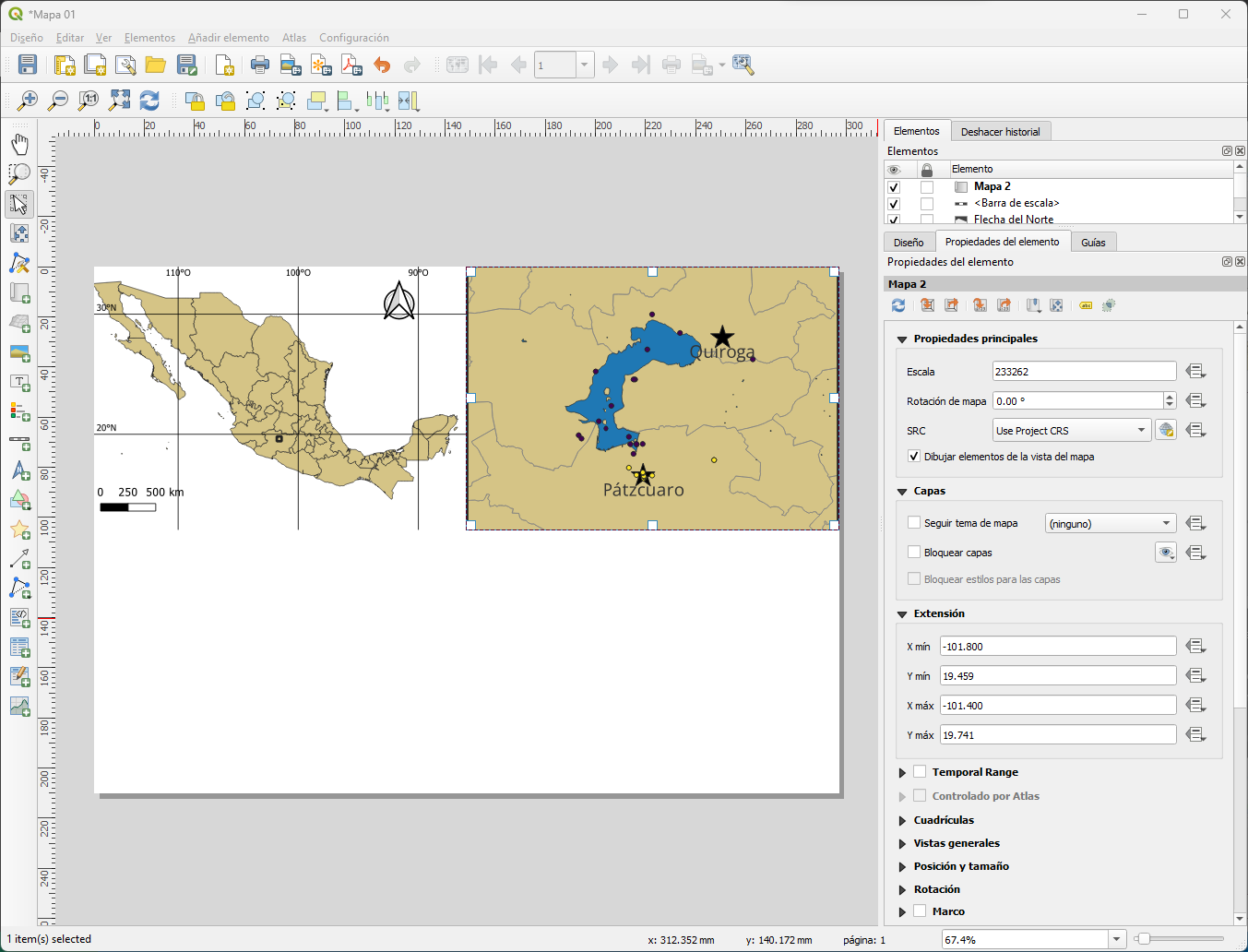Select the Pan layout hand tool
The height and width of the screenshot is (952, 1248).
click(x=19, y=144)
